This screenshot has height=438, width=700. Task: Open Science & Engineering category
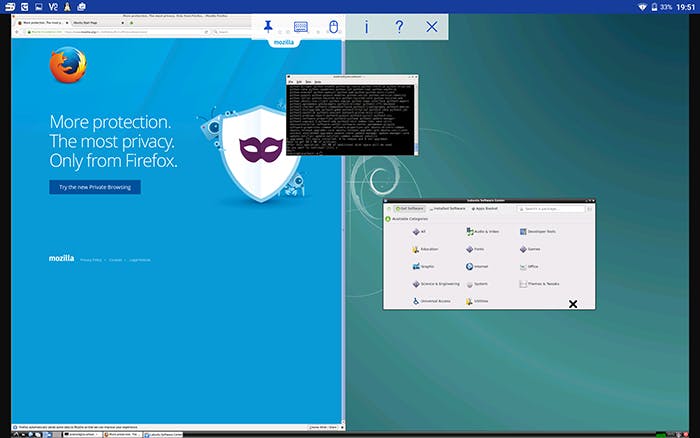tap(436, 284)
